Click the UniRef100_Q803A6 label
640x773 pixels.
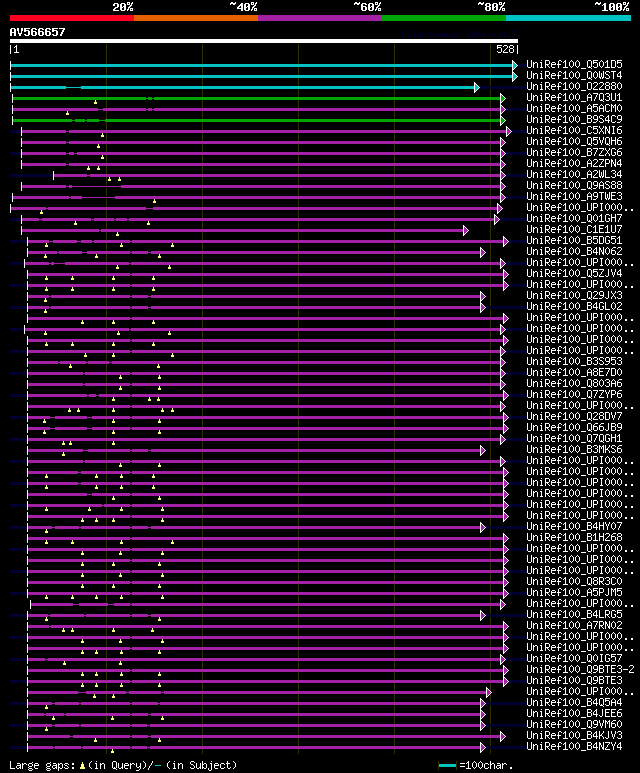(x=574, y=383)
